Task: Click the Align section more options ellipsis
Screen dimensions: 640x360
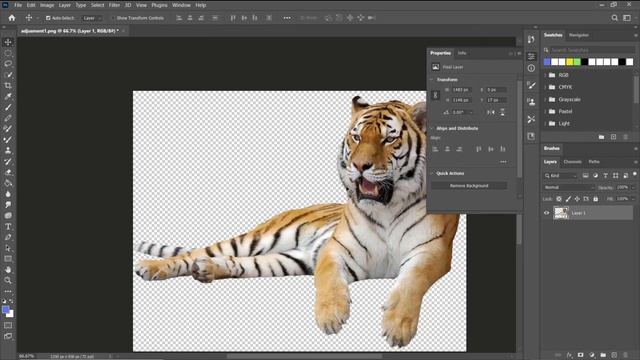Action: click(x=503, y=162)
